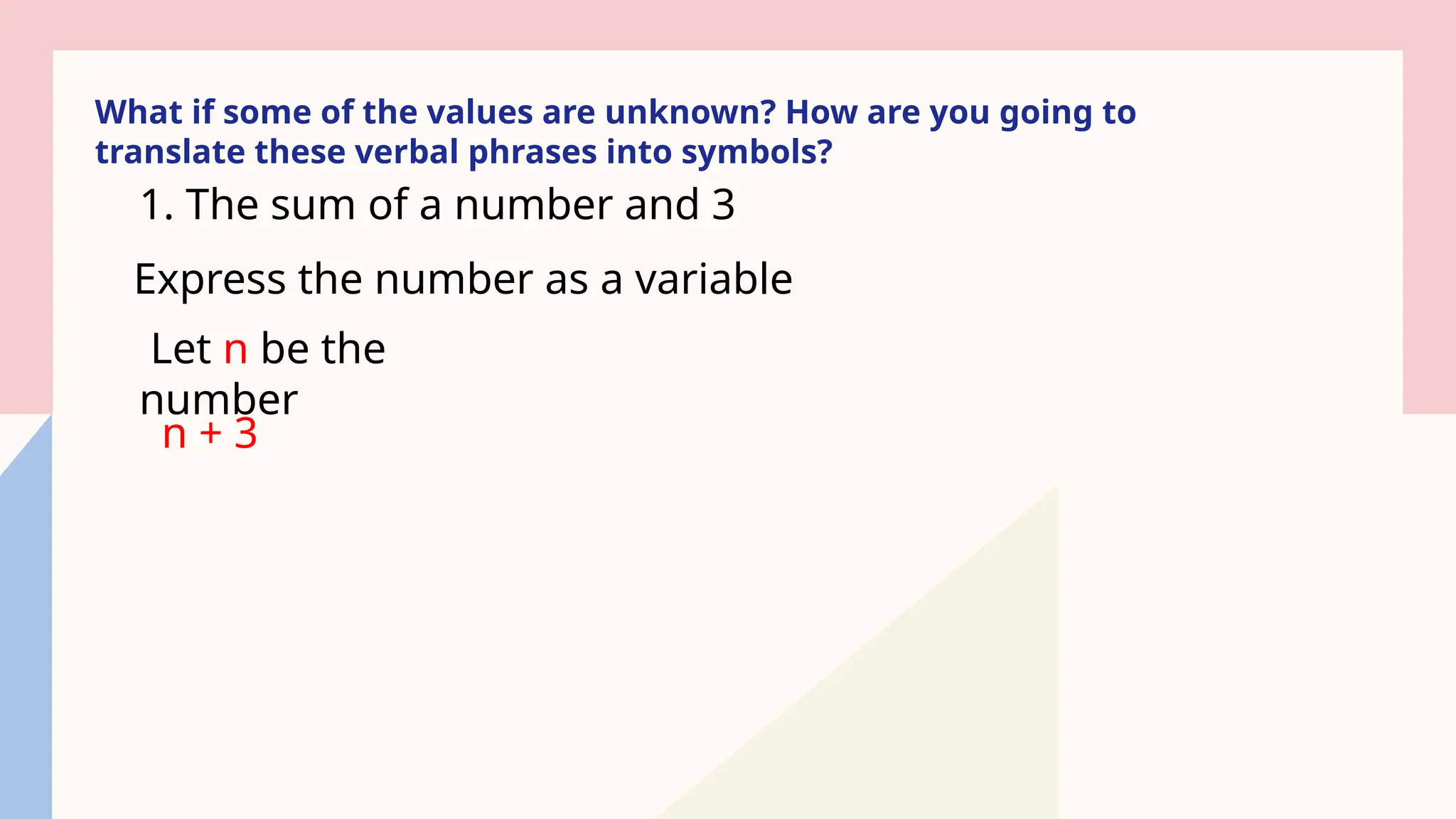Click the word 'number' below 'Let n be the'

pyautogui.click(x=219, y=400)
